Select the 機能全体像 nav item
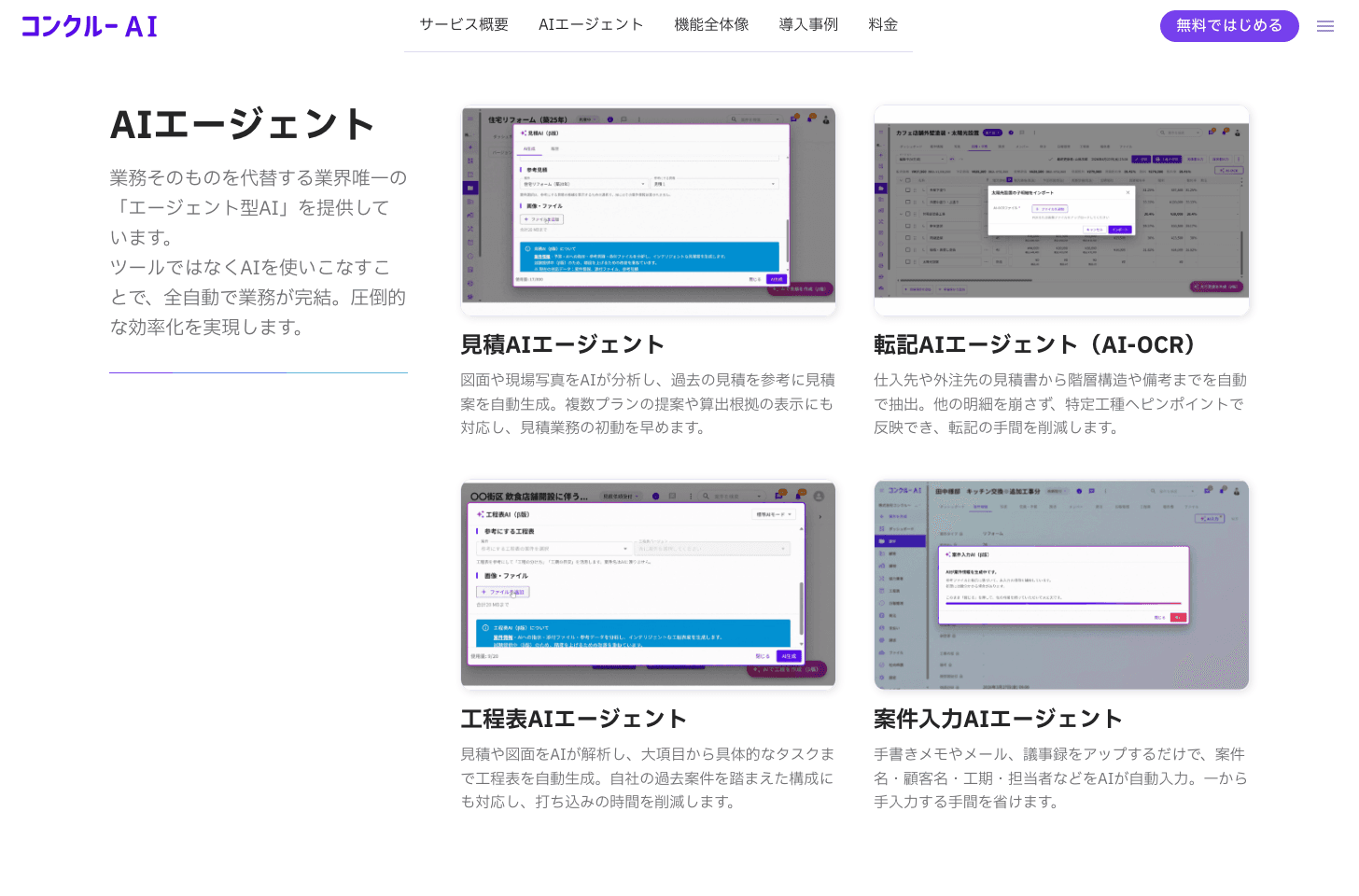Screen dimensions: 1359x896 [711, 25]
